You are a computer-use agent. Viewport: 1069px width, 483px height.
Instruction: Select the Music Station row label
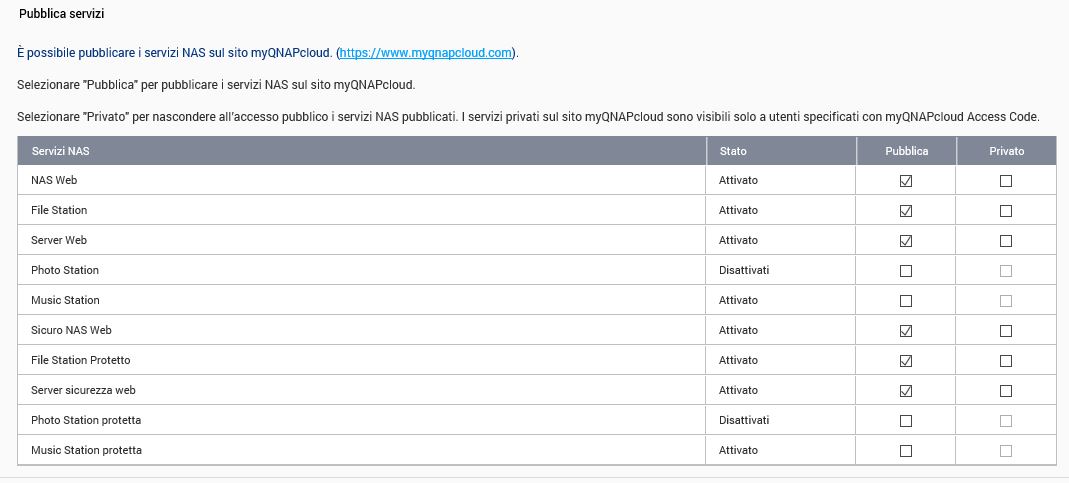click(65, 300)
